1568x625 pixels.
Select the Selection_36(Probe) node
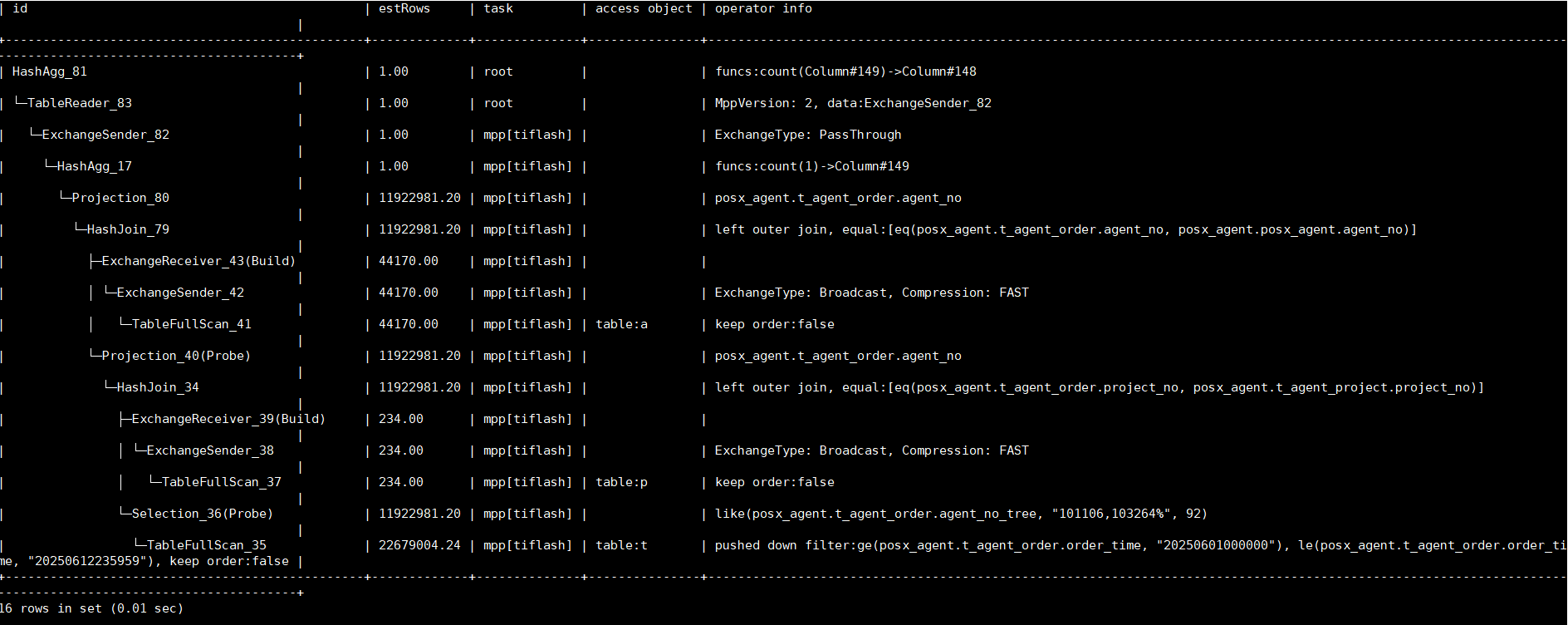203,514
